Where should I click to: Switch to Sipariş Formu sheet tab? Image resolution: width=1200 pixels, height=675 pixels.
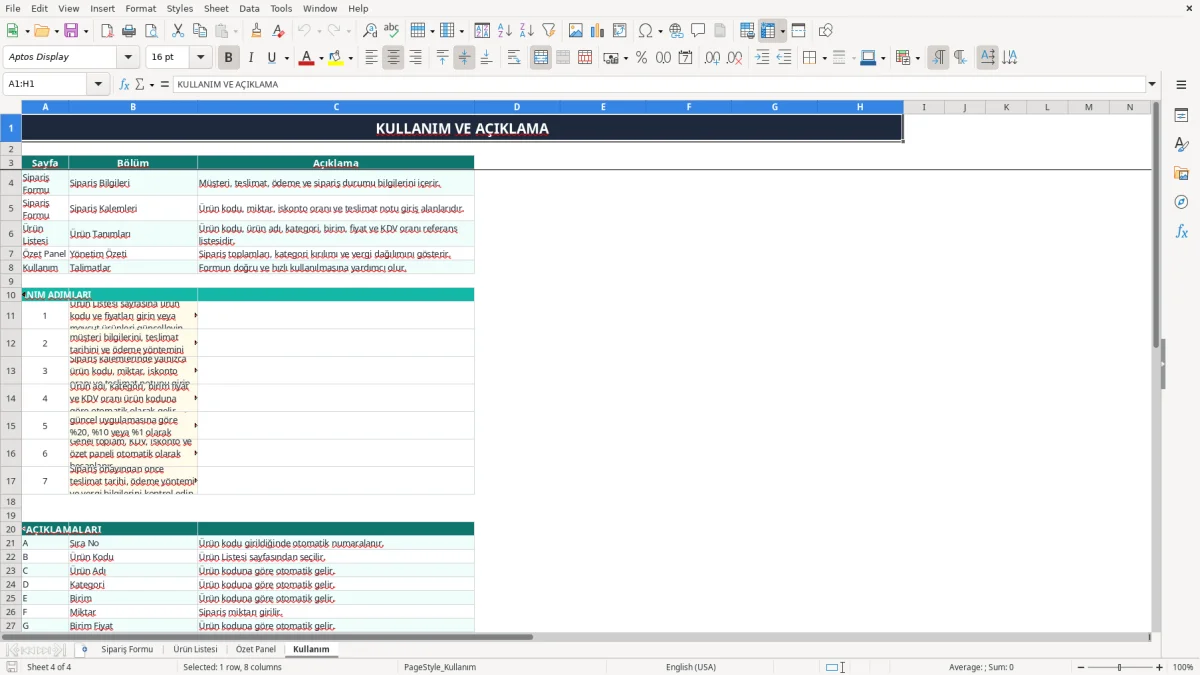[127, 649]
